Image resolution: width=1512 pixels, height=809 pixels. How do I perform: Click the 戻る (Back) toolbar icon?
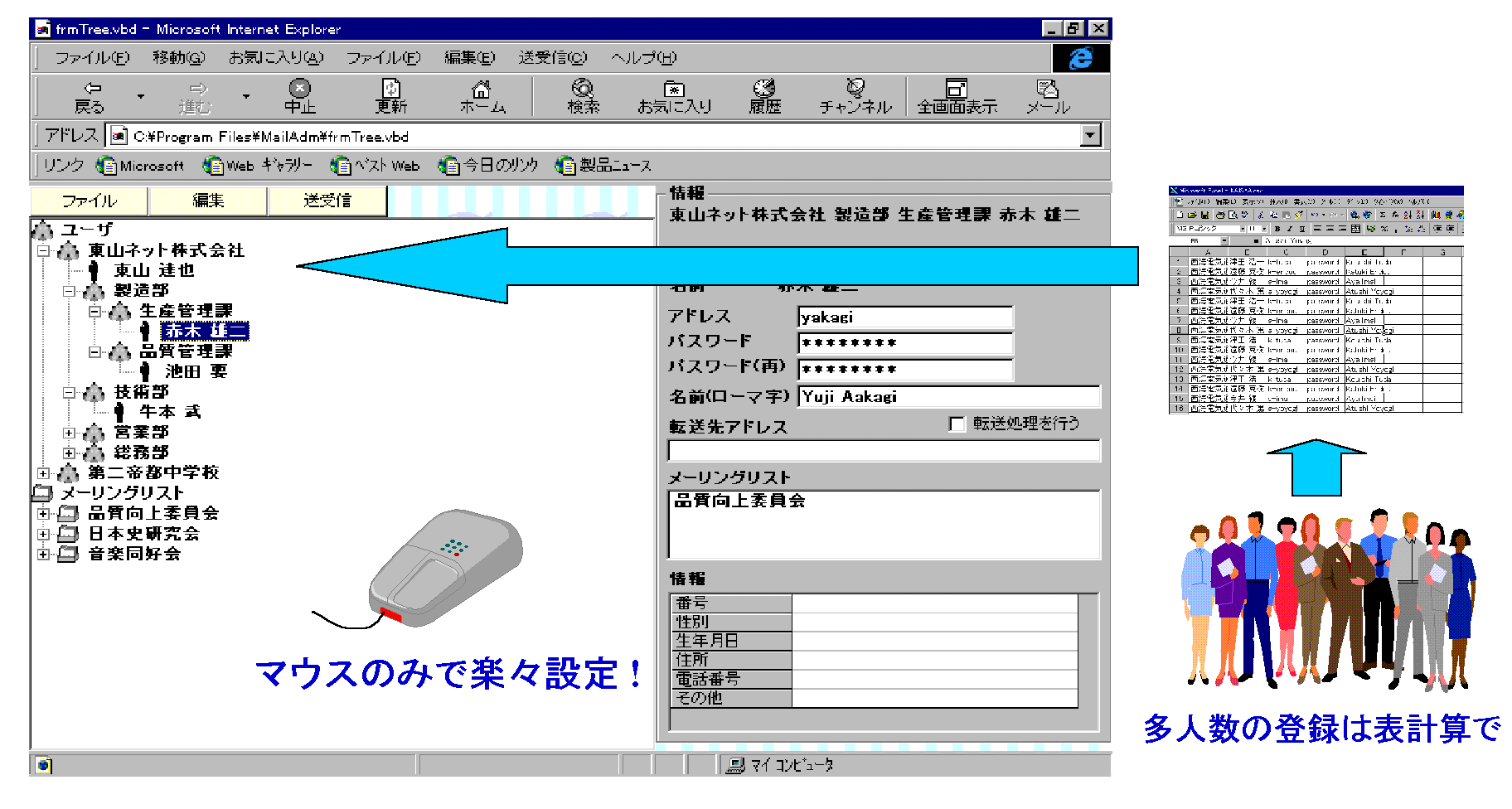(x=91, y=95)
